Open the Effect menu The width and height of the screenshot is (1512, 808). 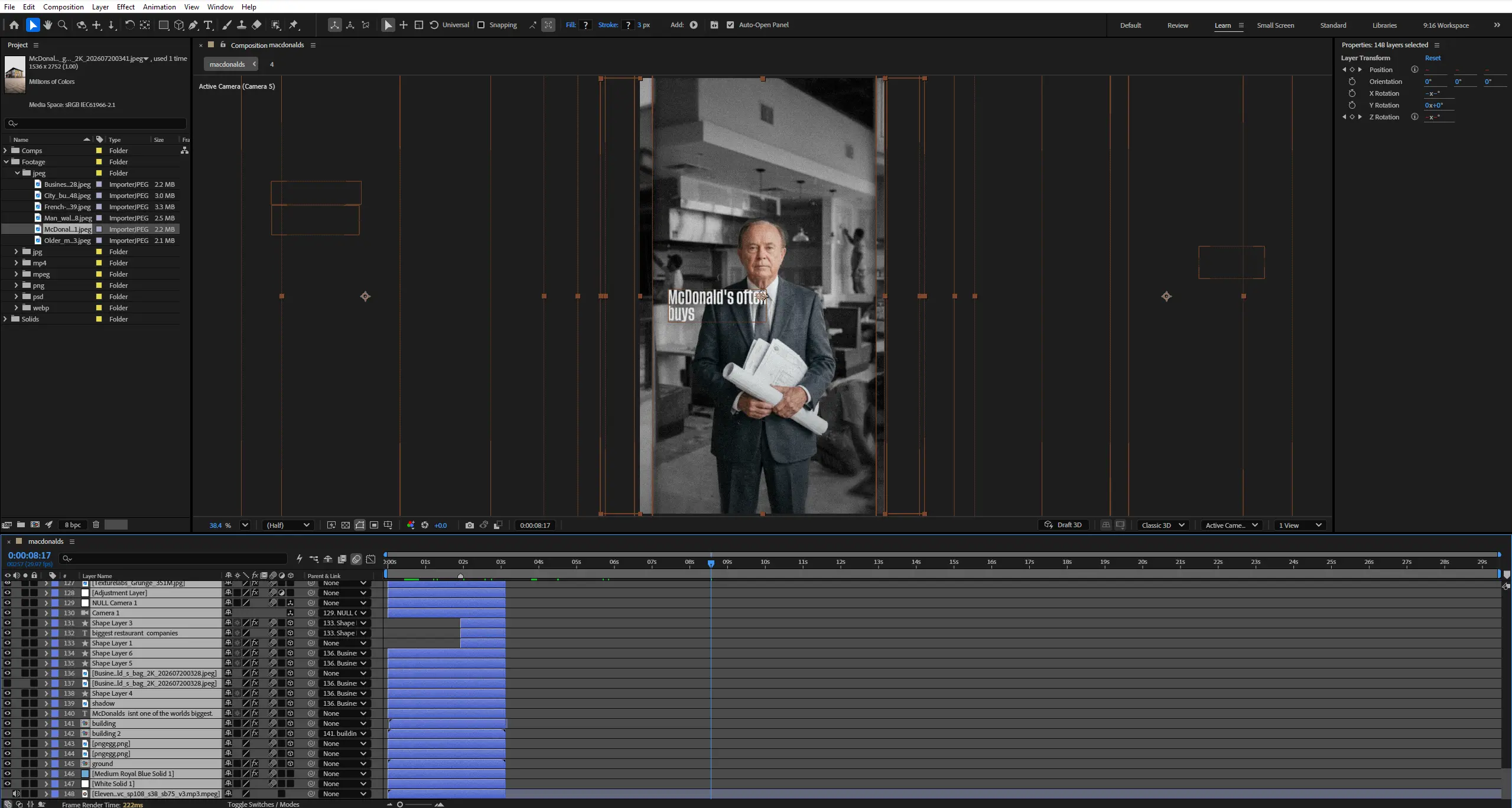coord(126,7)
